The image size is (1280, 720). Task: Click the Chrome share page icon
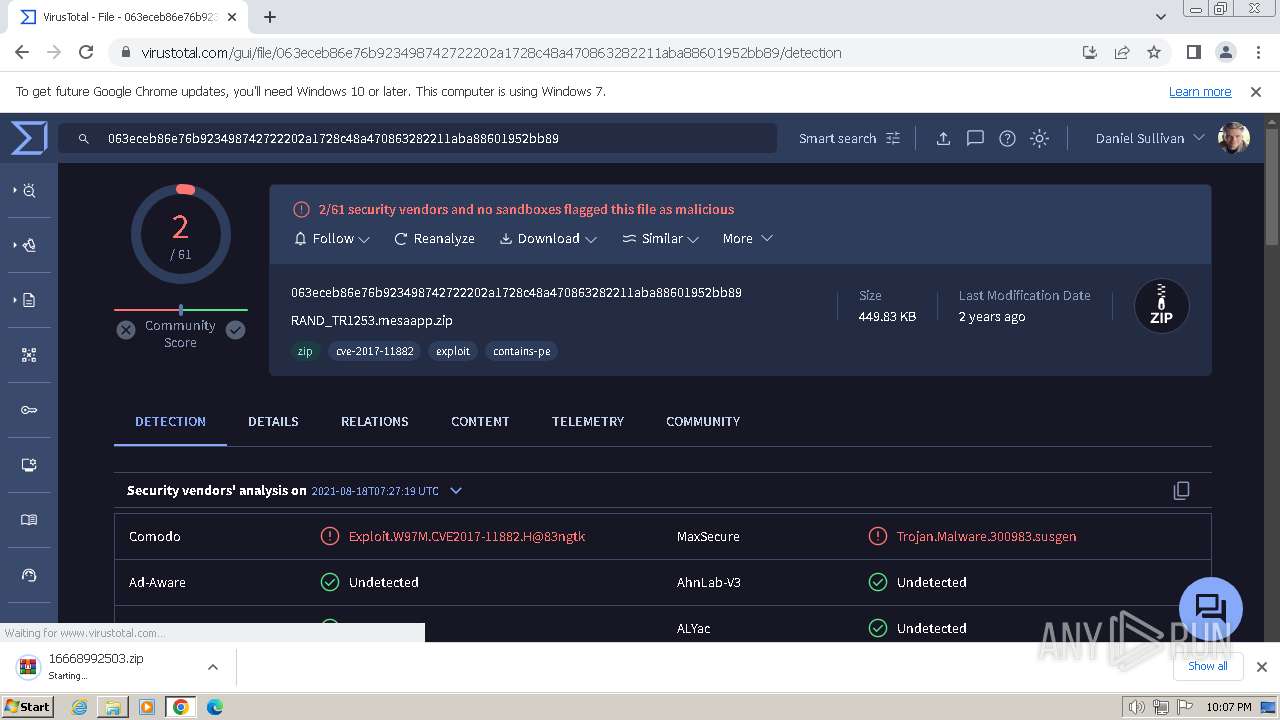coord(1122,52)
